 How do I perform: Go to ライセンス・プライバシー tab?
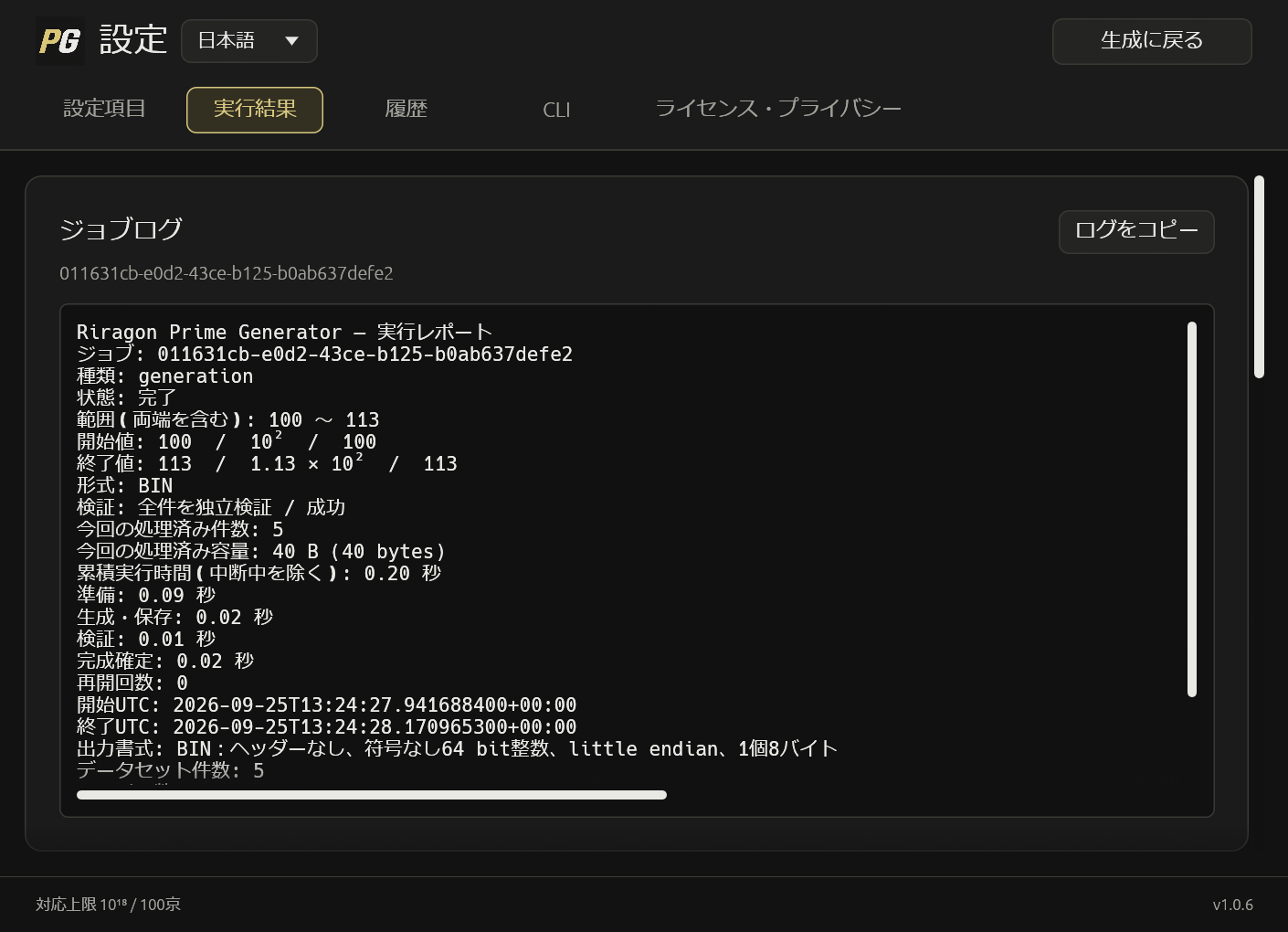(778, 110)
